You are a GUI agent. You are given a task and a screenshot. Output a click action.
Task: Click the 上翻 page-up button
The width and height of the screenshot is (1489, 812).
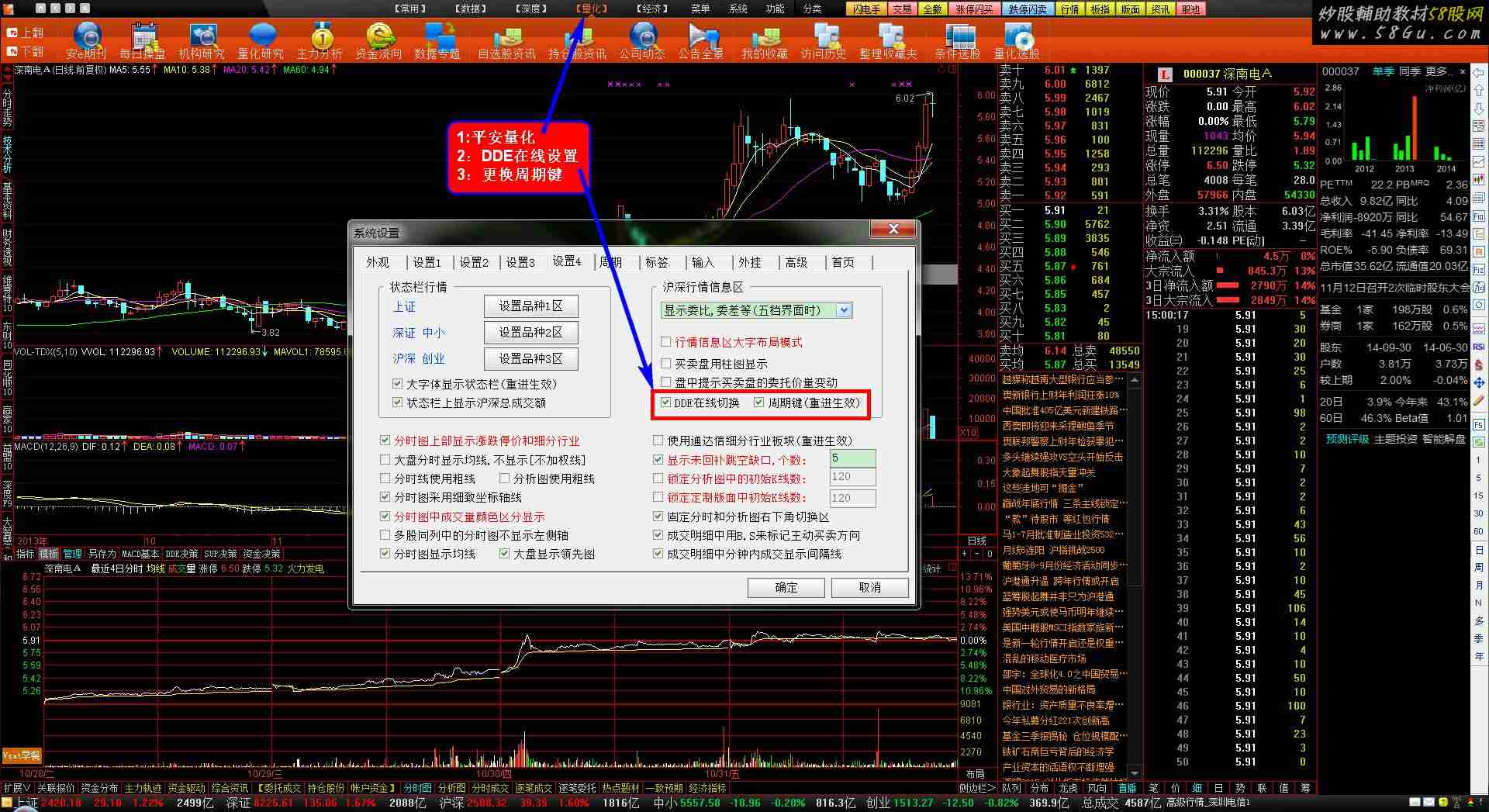[x=25, y=33]
